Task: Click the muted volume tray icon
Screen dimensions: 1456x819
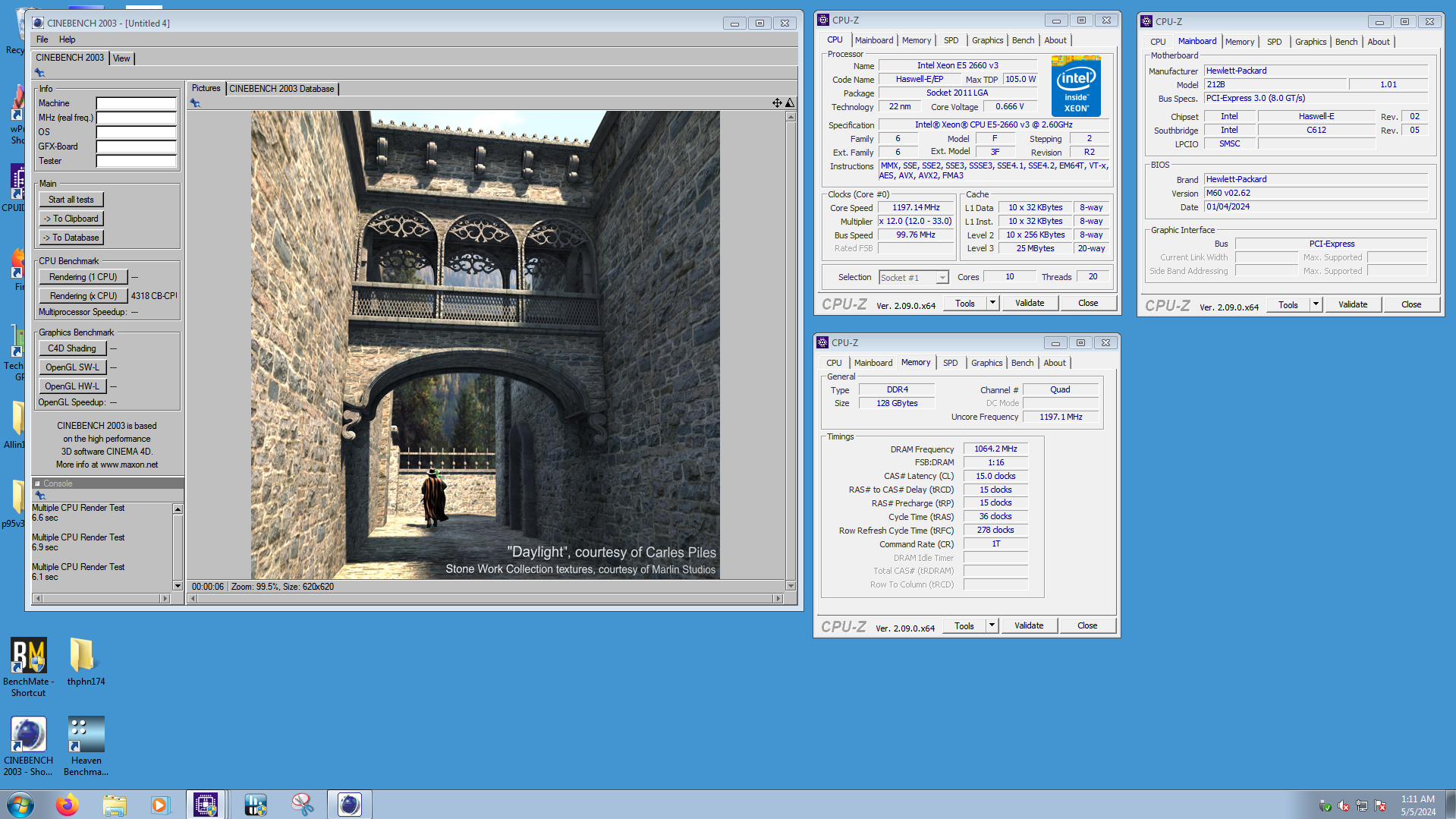Action: (1344, 805)
